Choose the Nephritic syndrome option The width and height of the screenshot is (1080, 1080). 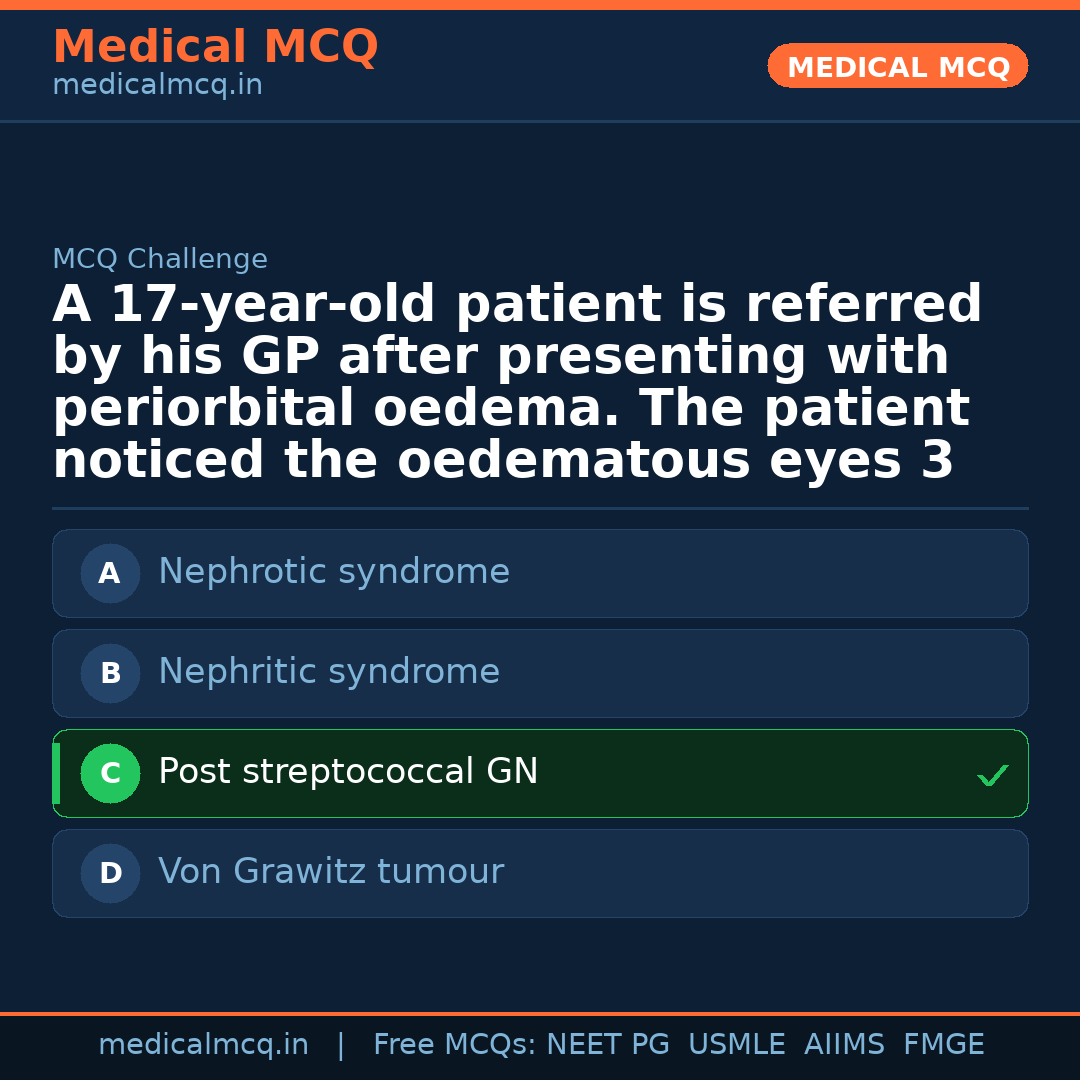[329, 672]
